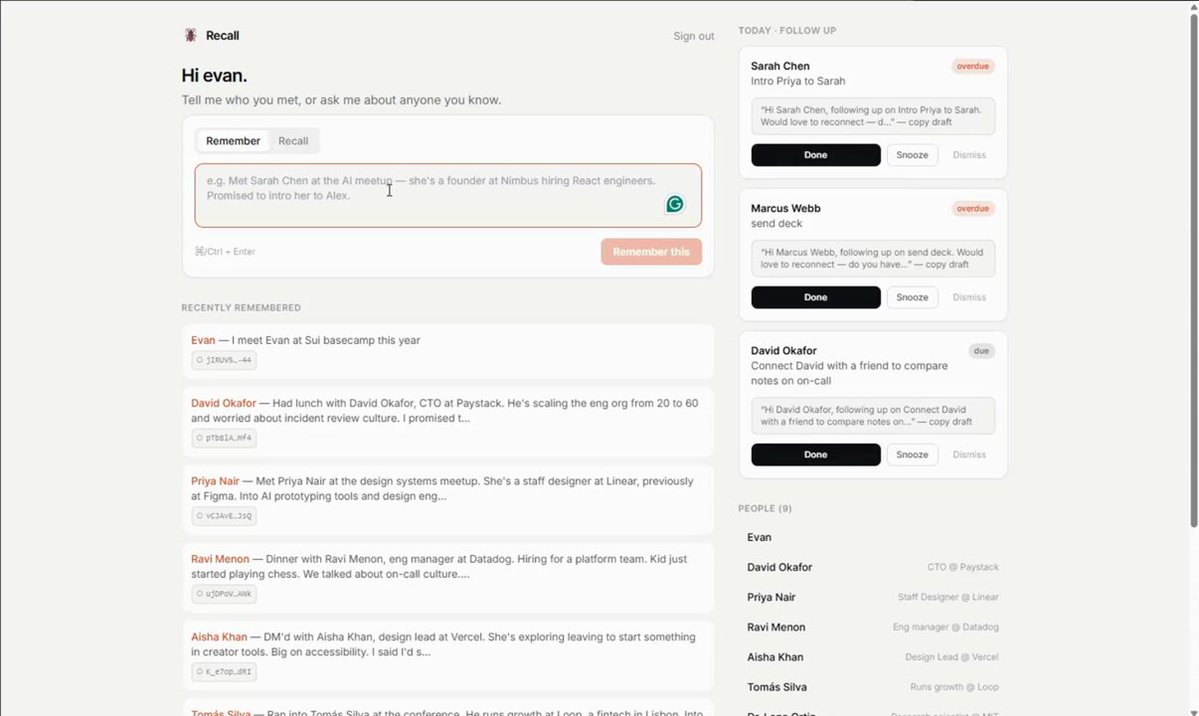1199x716 pixels.
Task: Click the "PEOPLE (9)" section heading
Action: coord(765,508)
